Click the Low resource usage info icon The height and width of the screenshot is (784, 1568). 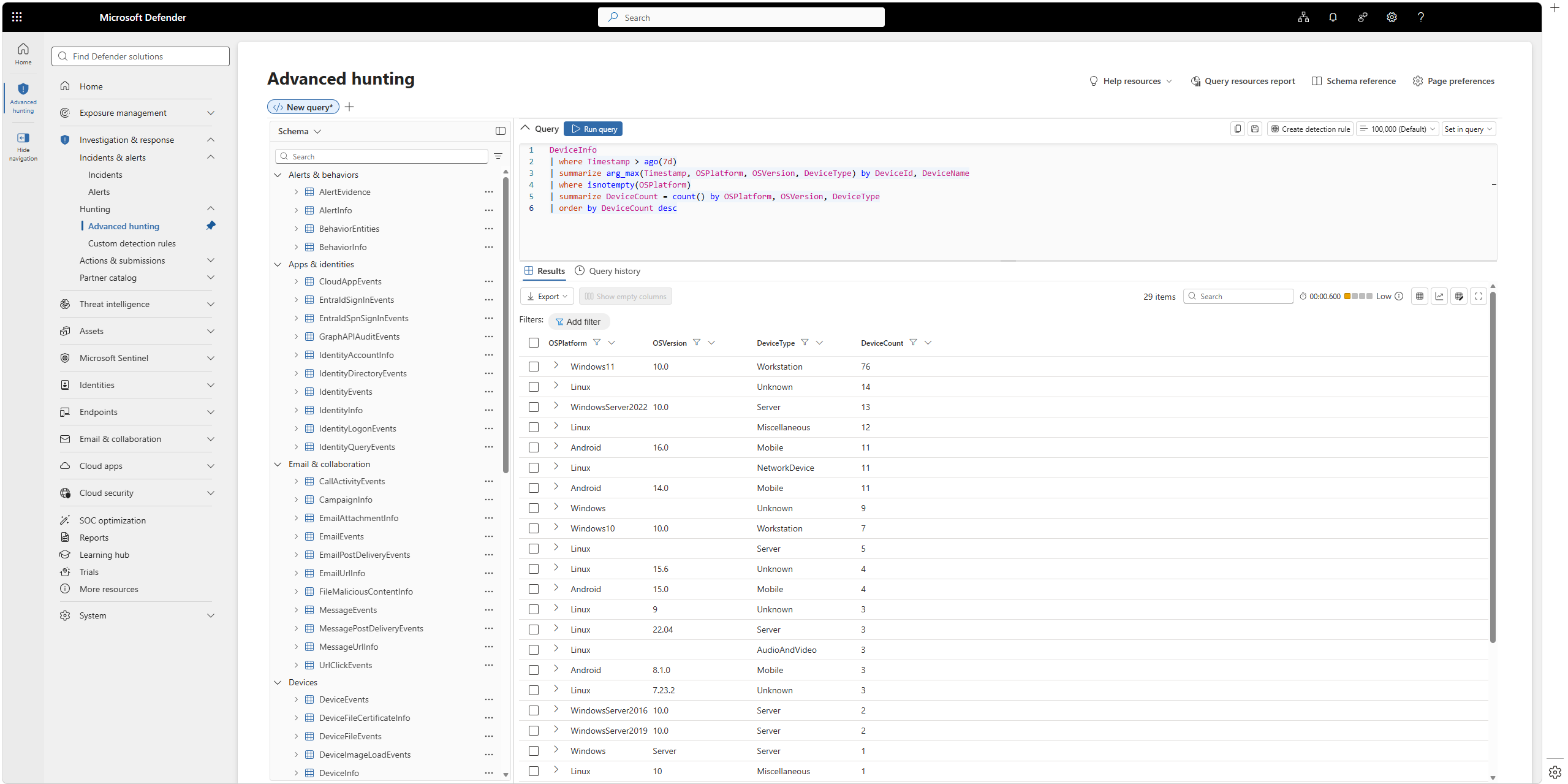(1399, 296)
